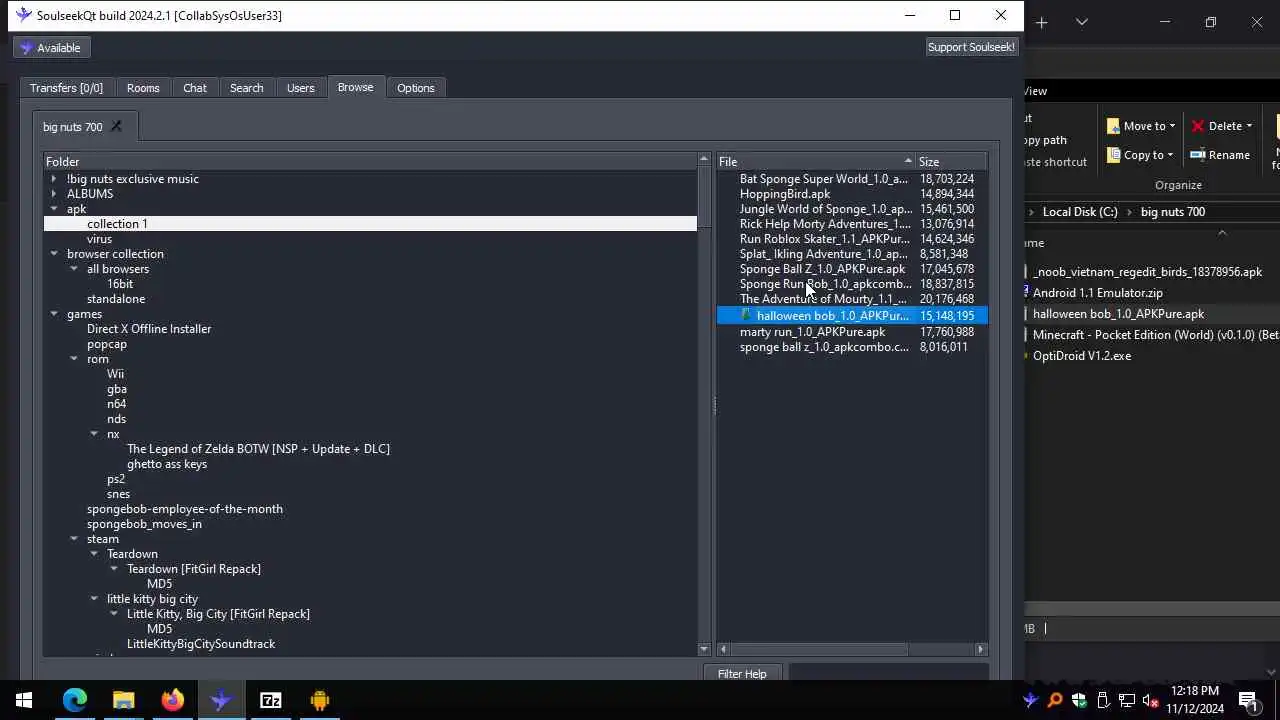Open Windows Security shield in system tray
The image size is (1280, 720).
pos(1079,700)
